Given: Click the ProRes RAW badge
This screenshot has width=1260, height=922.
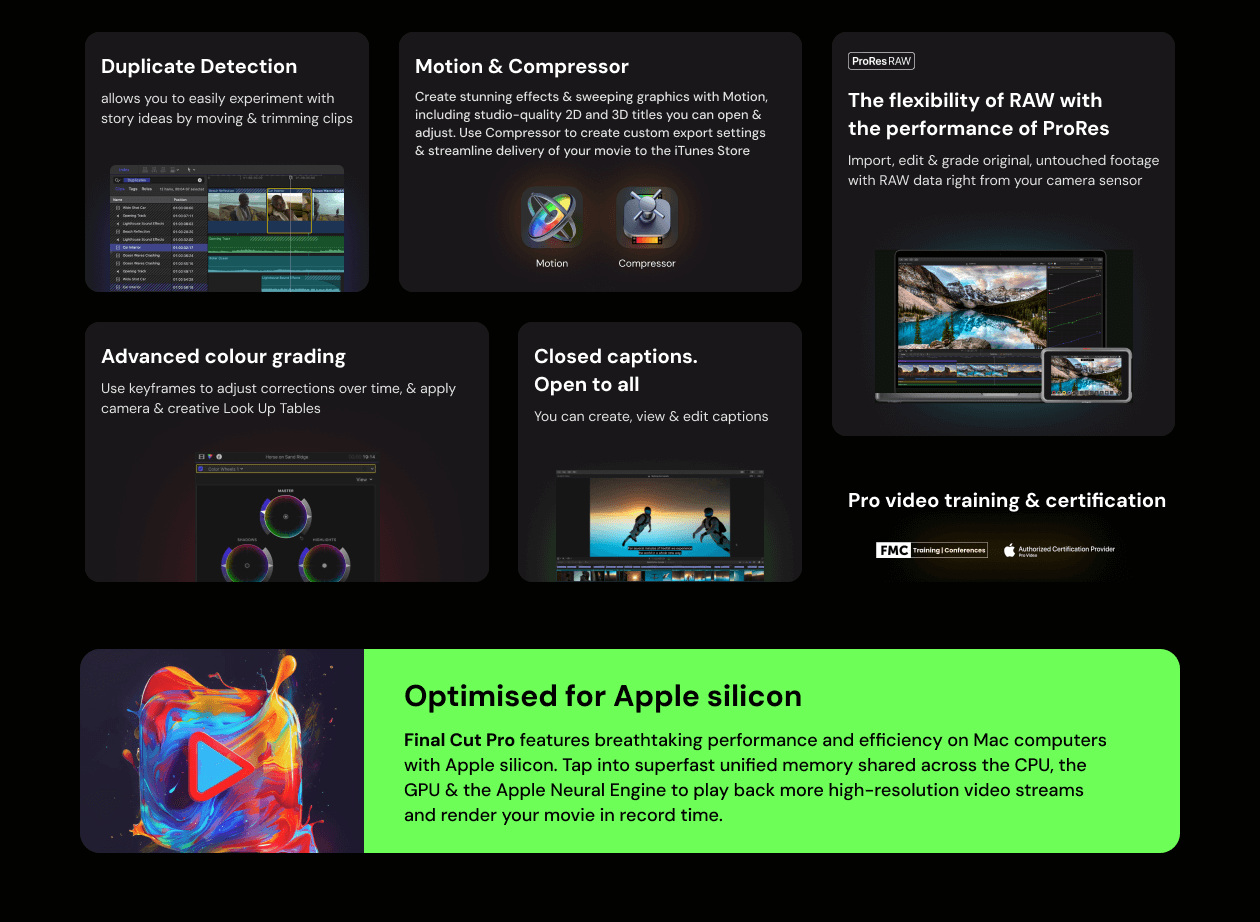Looking at the screenshot, I should point(881,61).
